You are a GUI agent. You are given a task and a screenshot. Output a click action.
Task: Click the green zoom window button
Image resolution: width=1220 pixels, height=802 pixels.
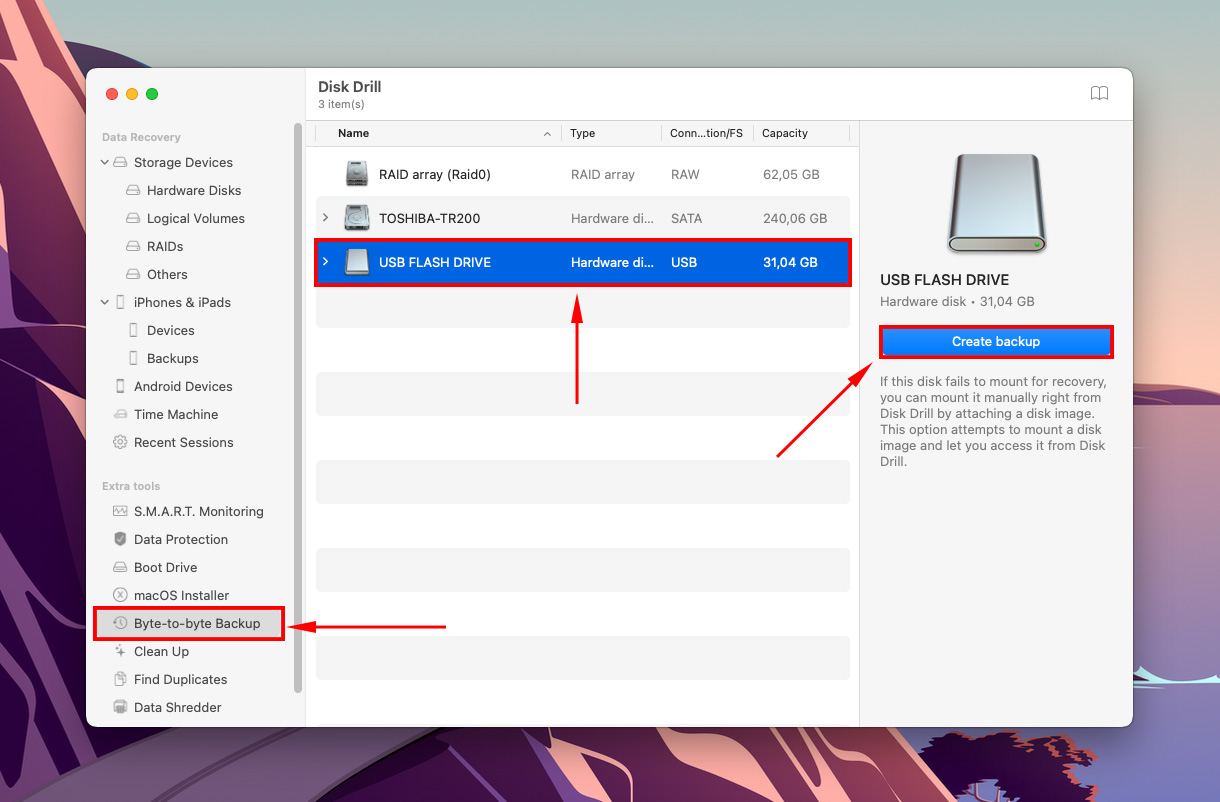[x=152, y=94]
